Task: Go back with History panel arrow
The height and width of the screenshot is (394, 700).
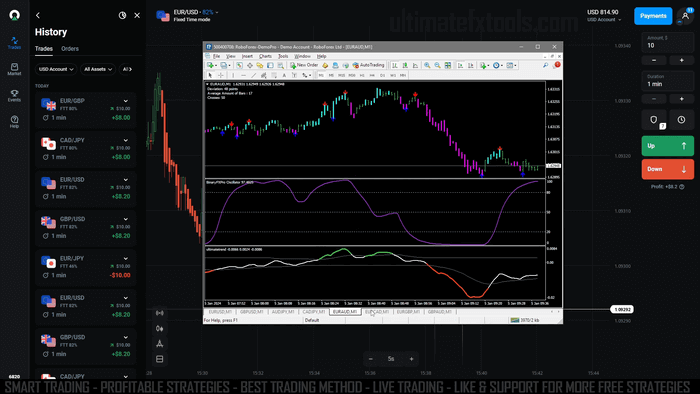Action: 38,15
